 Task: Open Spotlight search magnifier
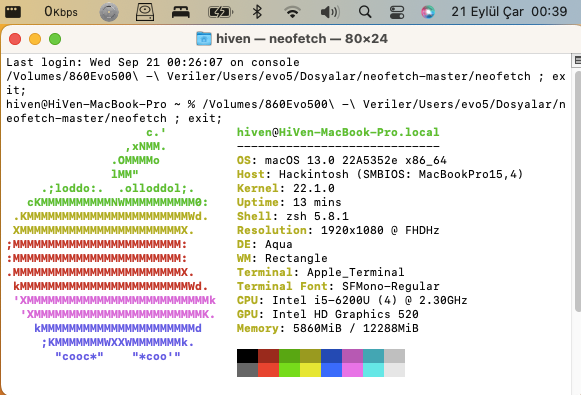tap(365, 12)
